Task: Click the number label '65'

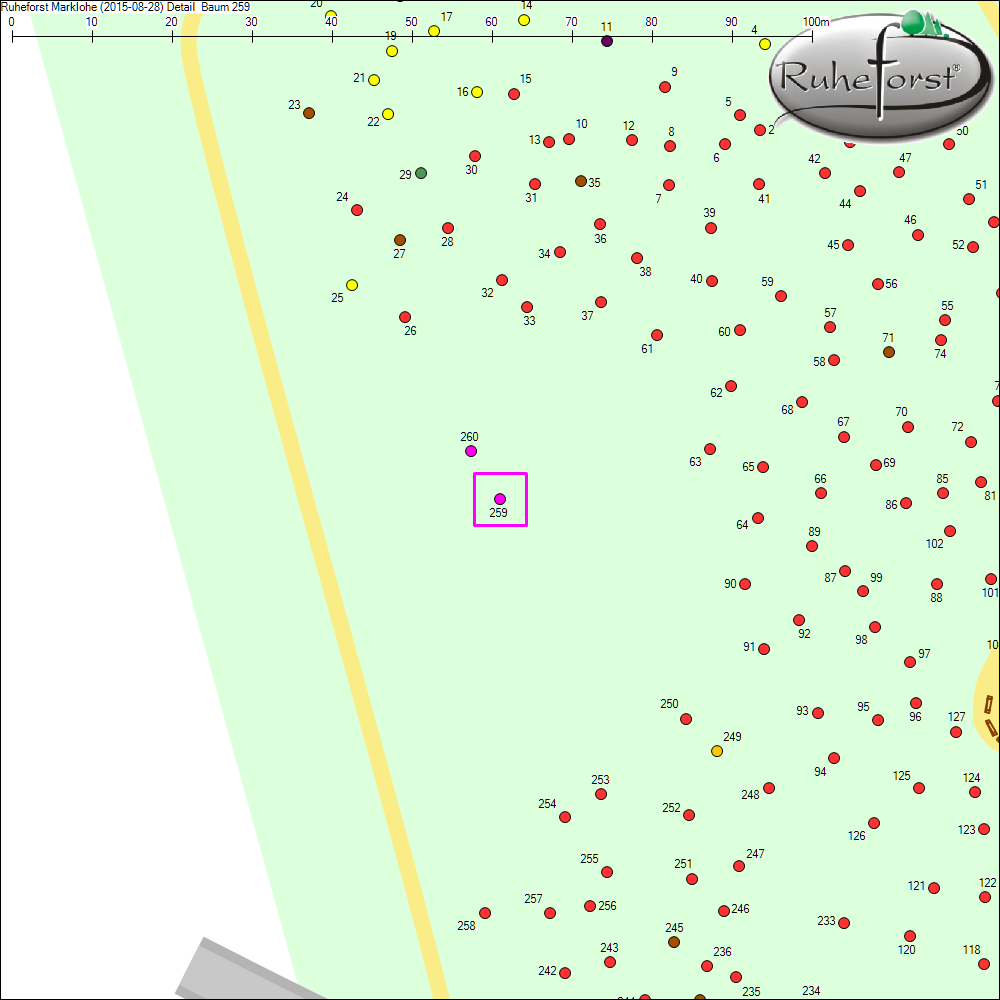Action: tap(748, 467)
